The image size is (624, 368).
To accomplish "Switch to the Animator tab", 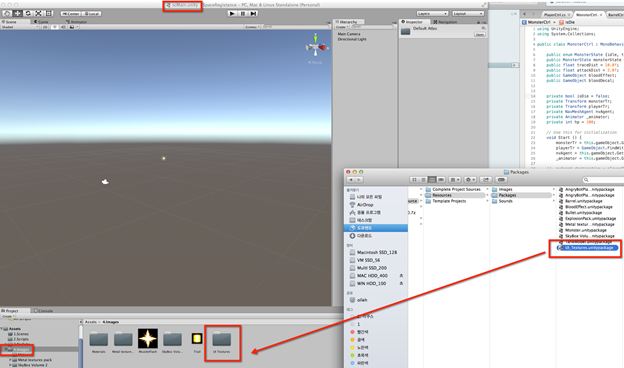I will tap(77, 22).
